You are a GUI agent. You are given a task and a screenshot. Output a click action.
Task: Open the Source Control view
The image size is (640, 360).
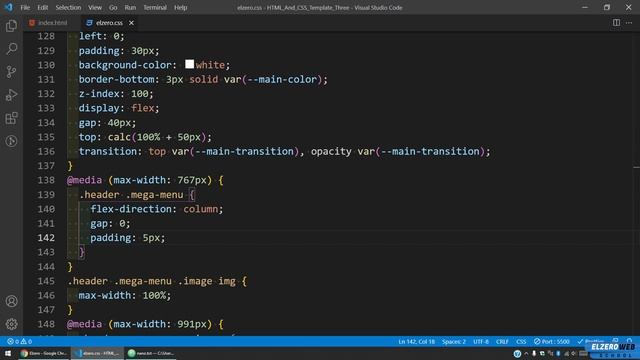pyautogui.click(x=11, y=72)
